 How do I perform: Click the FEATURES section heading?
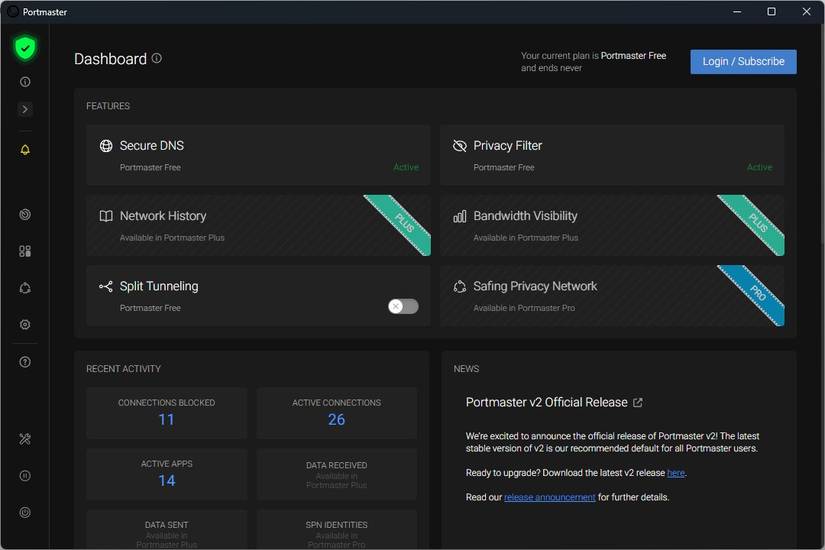pos(108,106)
